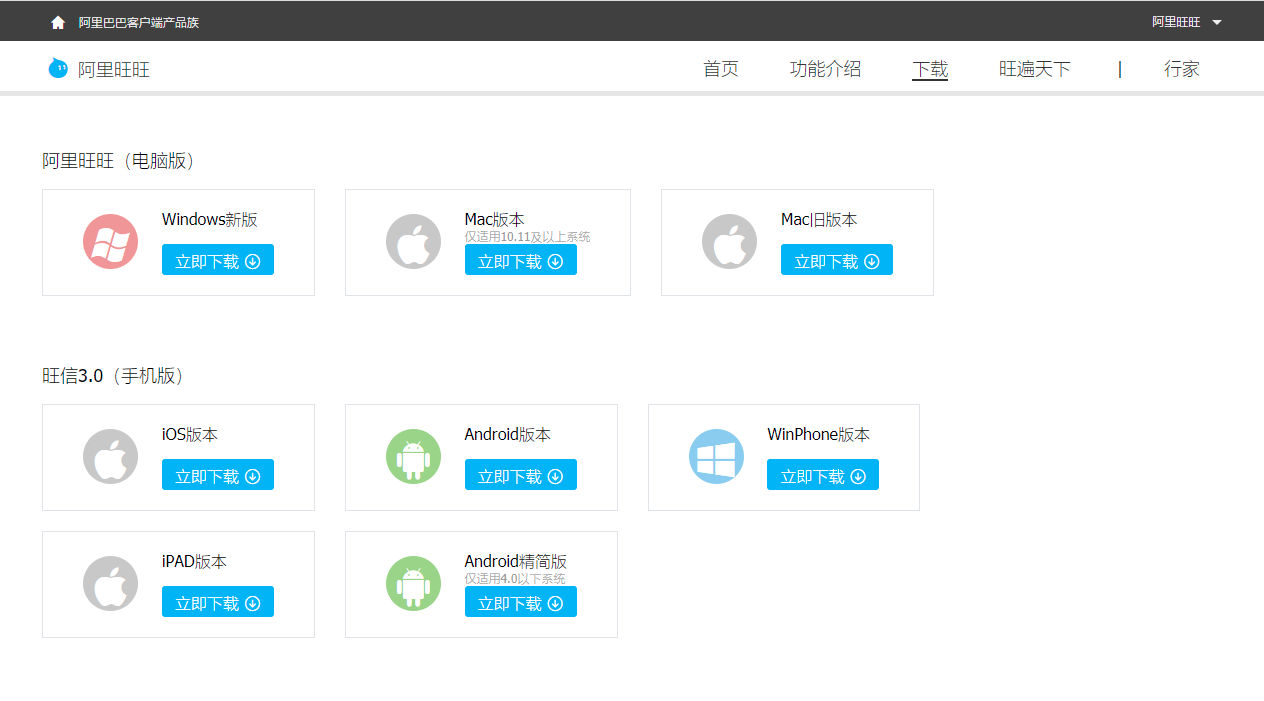The width and height of the screenshot is (1264, 701).
Task: Click the 阿里旺旺 logo text in header
Action: point(114,69)
